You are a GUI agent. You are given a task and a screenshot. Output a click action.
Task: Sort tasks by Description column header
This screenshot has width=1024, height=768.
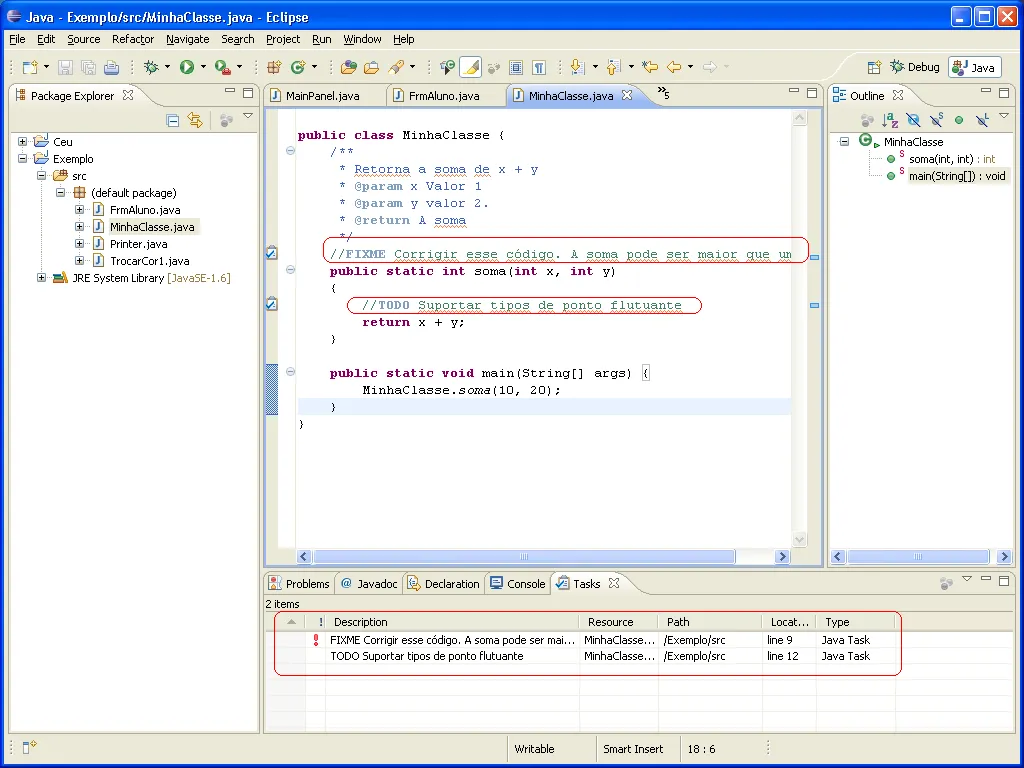(360, 622)
